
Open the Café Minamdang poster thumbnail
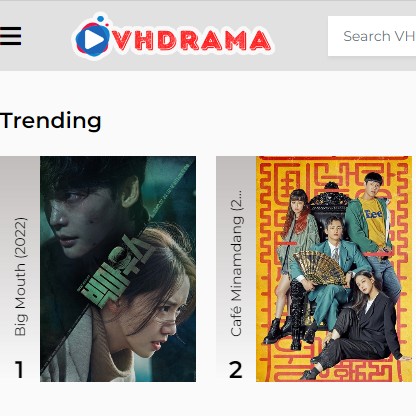pos(334,269)
